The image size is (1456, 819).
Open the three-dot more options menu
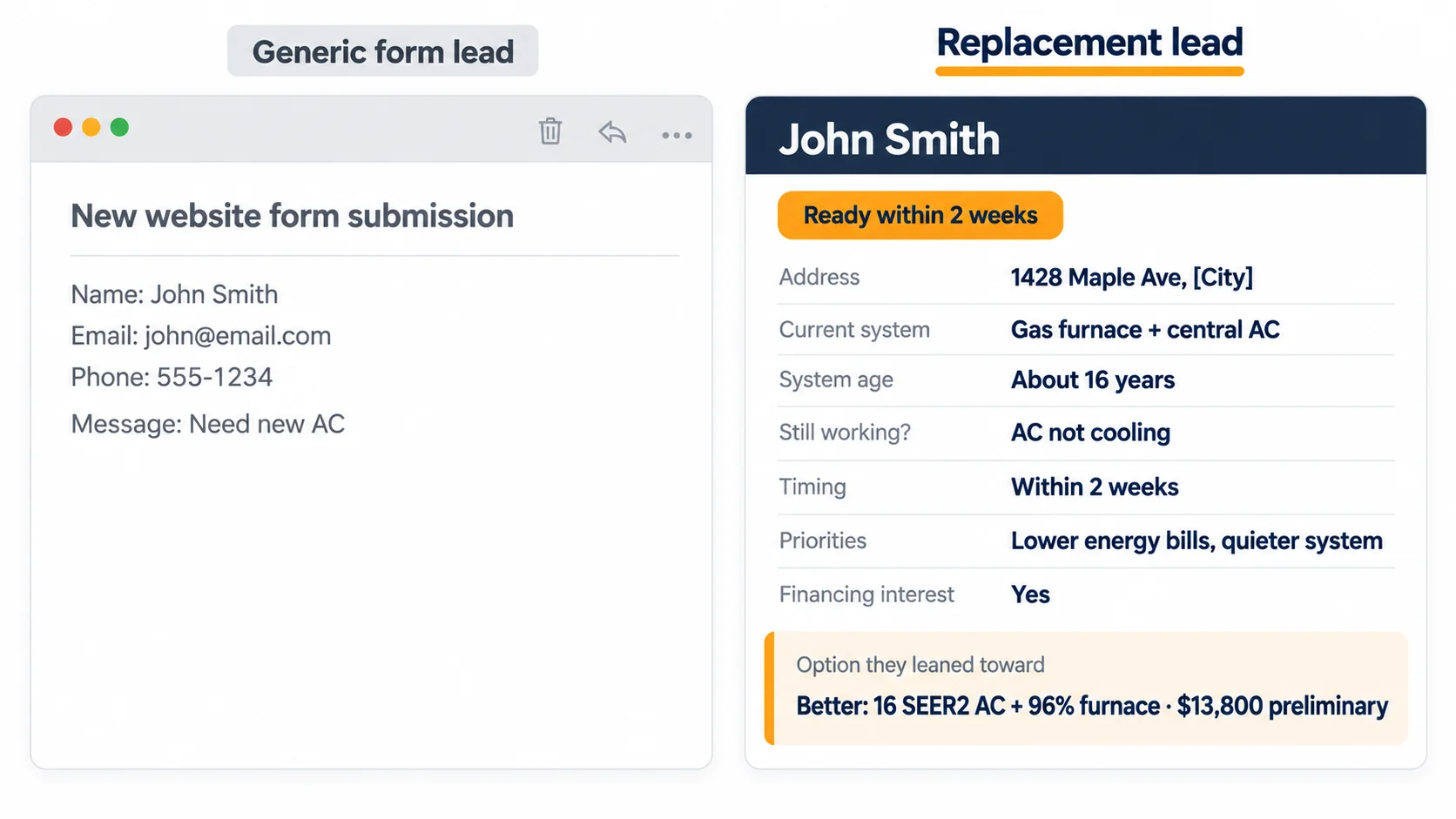pyautogui.click(x=677, y=136)
